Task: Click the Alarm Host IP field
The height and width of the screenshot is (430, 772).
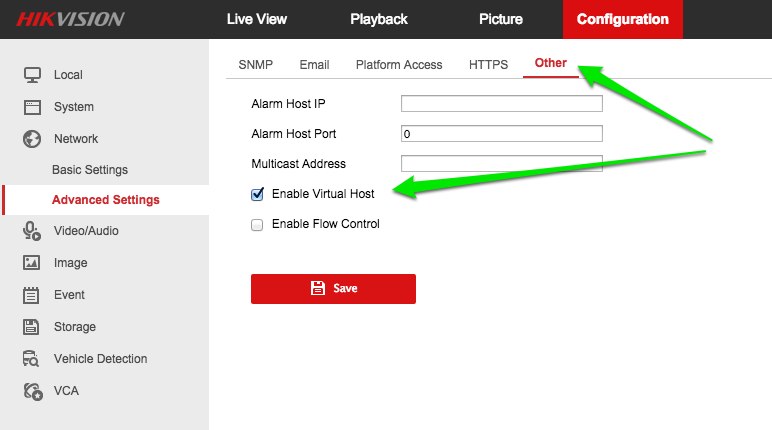Action: tap(501, 103)
